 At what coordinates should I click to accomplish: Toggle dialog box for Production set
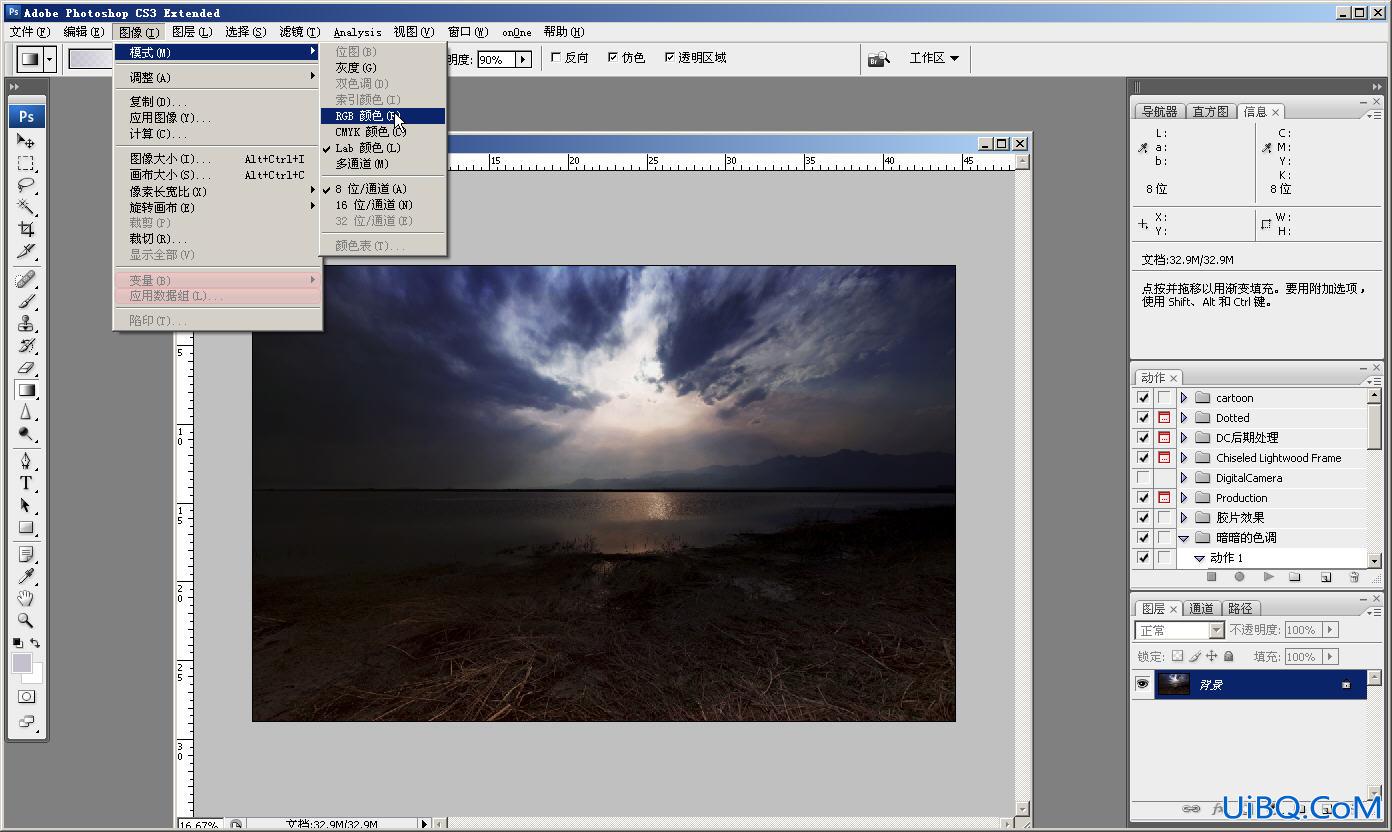(1164, 498)
